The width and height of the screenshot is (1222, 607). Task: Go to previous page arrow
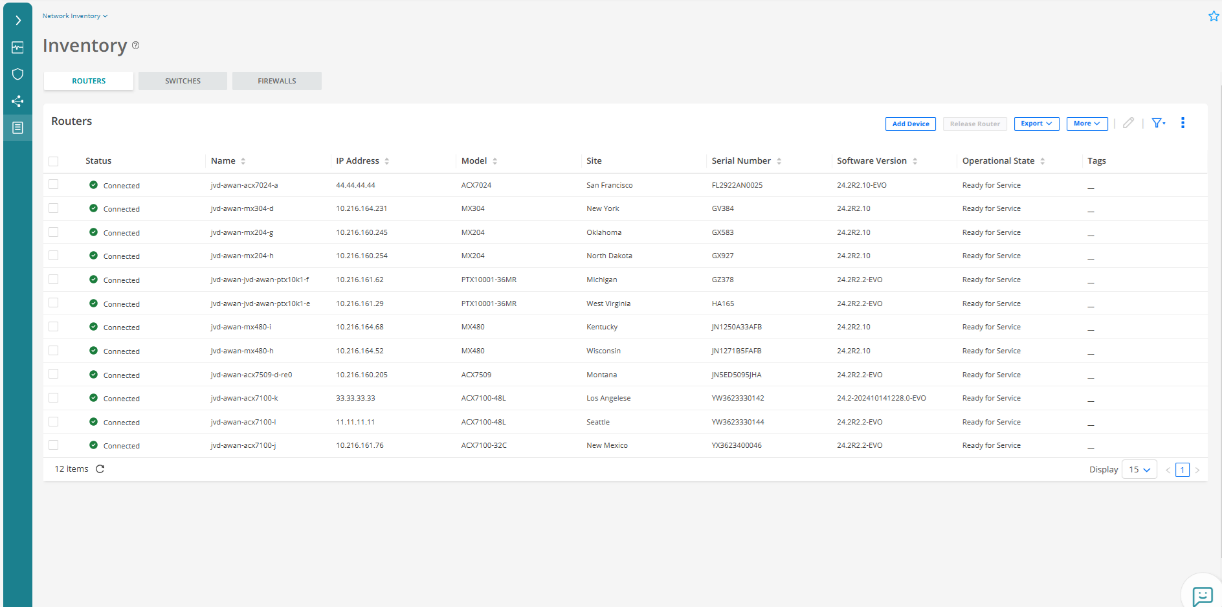tap(1167, 470)
